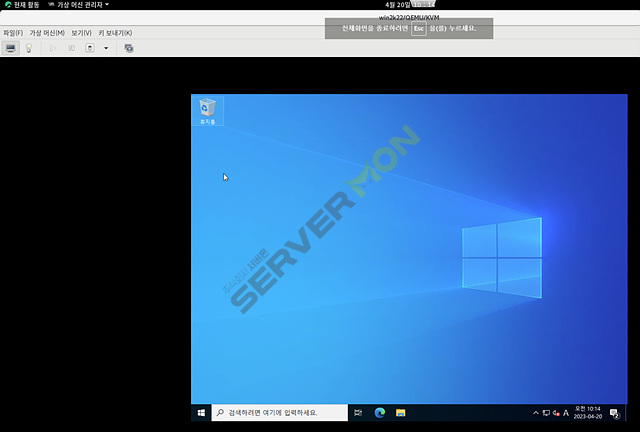The width and height of the screenshot is (640, 432).
Task: Toggle the input language indicator A
Action: click(x=566, y=413)
